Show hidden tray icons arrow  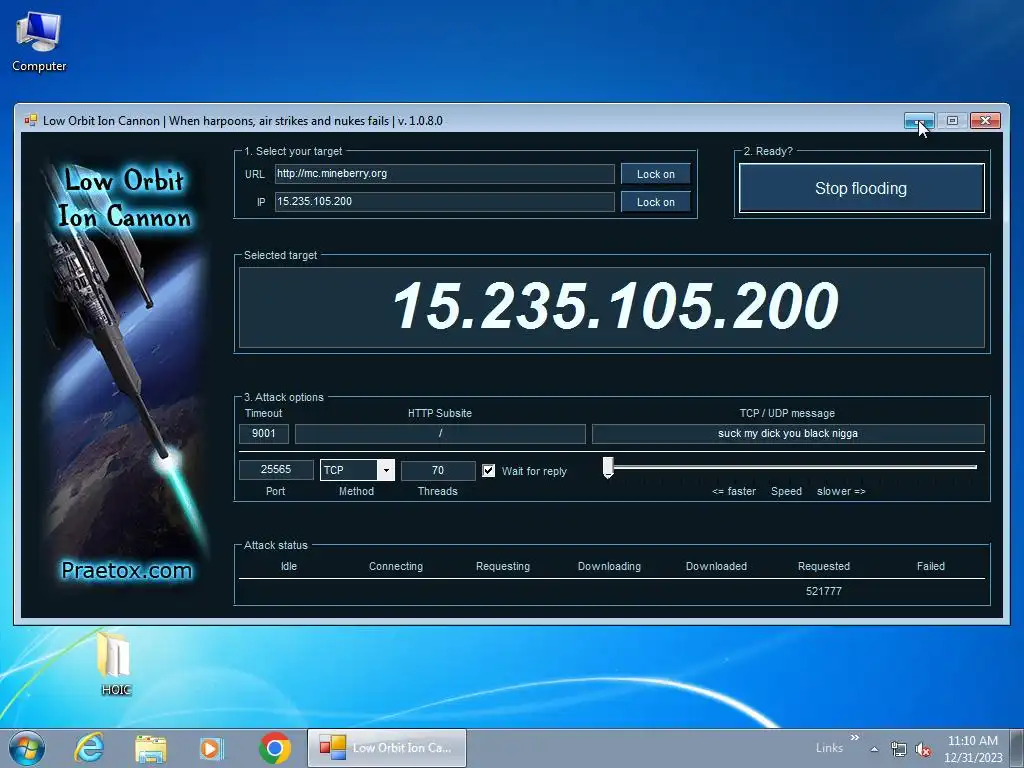click(x=874, y=749)
